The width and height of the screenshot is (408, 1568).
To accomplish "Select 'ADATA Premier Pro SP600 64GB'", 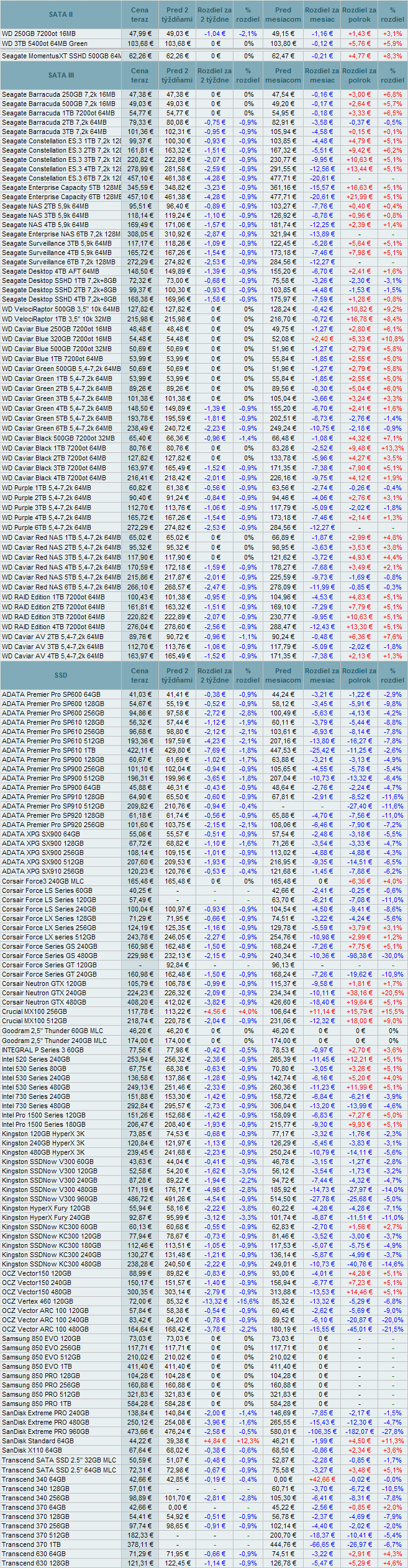I will 51,694.
